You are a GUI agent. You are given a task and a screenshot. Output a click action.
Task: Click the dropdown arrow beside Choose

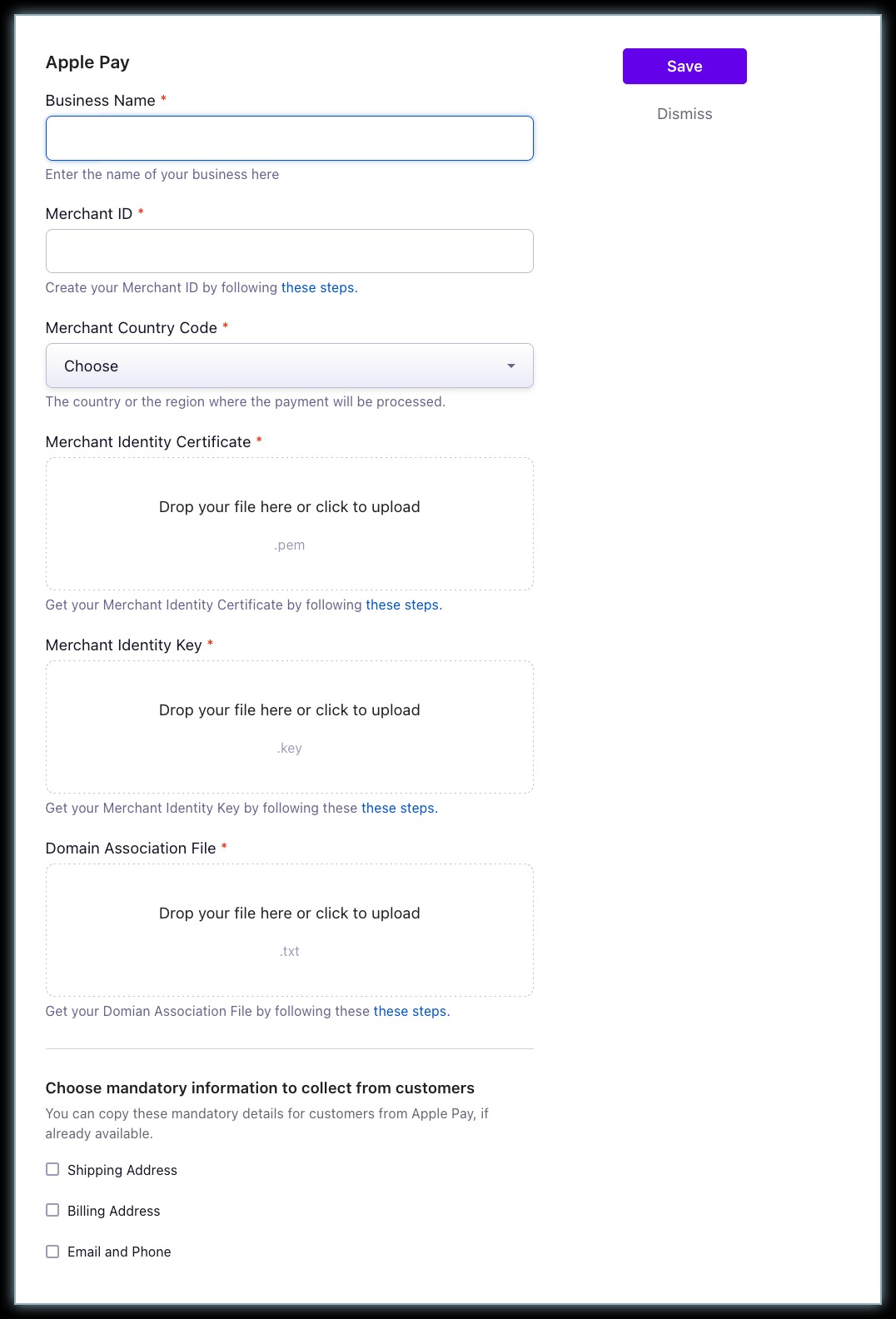tap(511, 366)
